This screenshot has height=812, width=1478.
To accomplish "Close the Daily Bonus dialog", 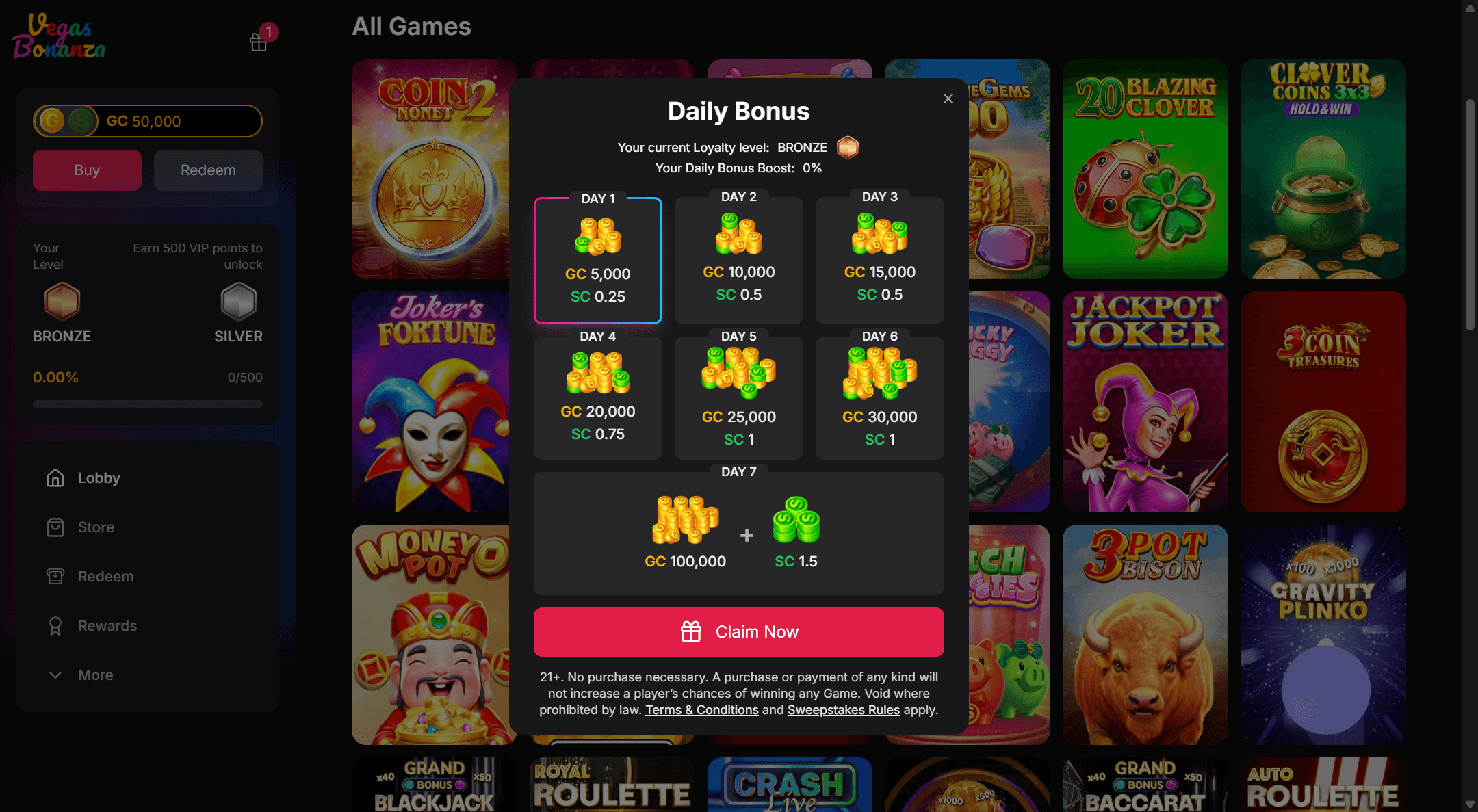I will (x=948, y=99).
